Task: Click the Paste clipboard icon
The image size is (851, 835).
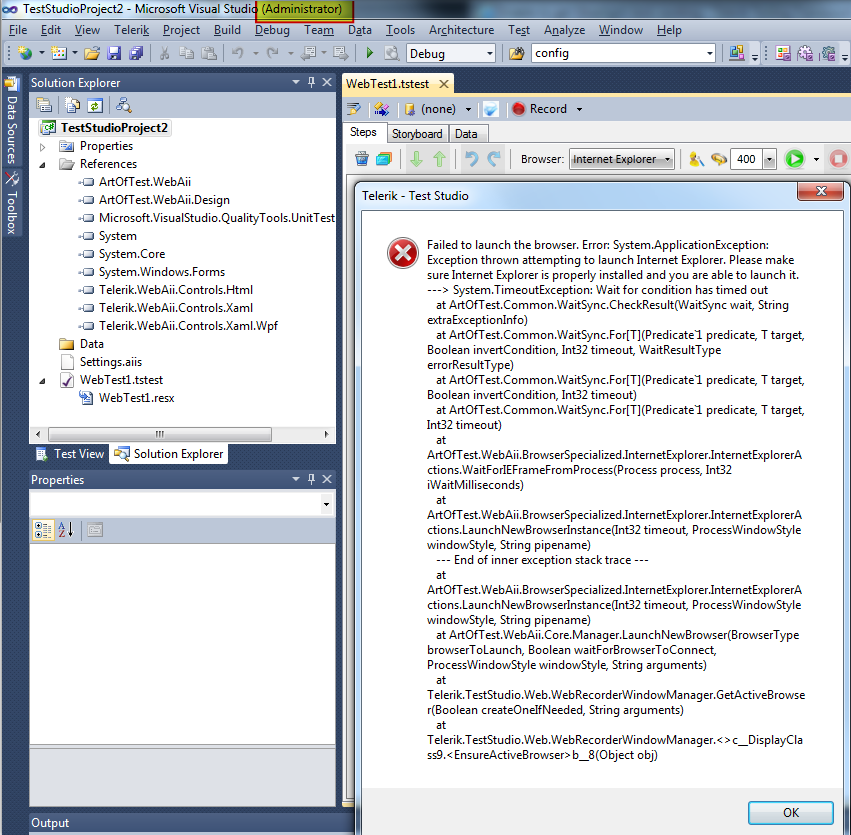Action: tap(209, 53)
